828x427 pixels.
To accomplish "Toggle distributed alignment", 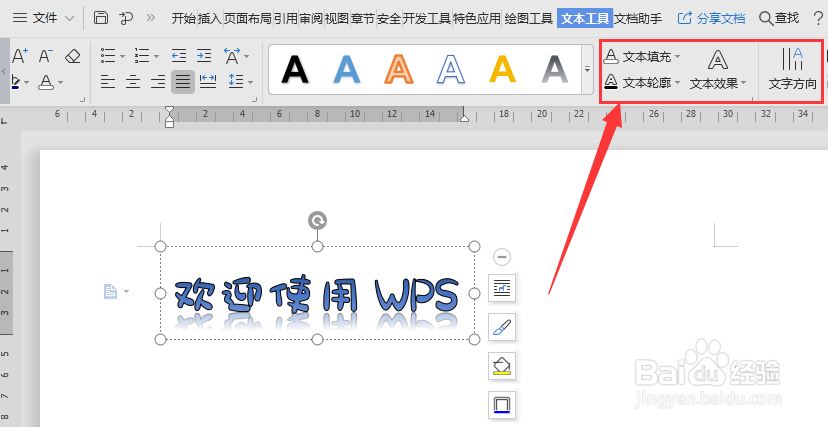I will pos(208,81).
